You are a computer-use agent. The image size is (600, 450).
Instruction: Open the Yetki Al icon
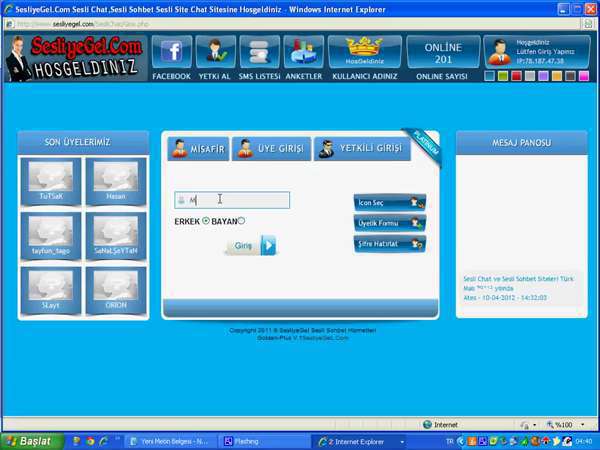(x=216, y=52)
